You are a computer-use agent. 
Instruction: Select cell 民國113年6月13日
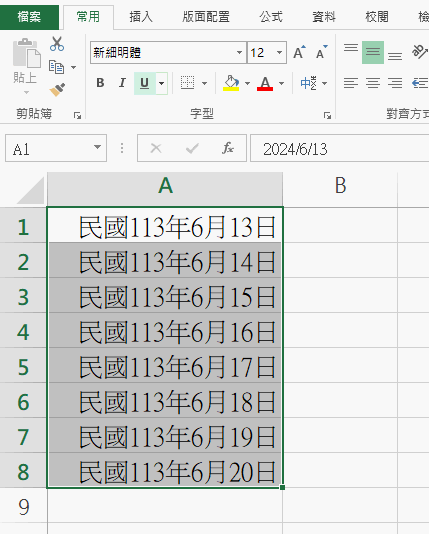click(x=165, y=225)
